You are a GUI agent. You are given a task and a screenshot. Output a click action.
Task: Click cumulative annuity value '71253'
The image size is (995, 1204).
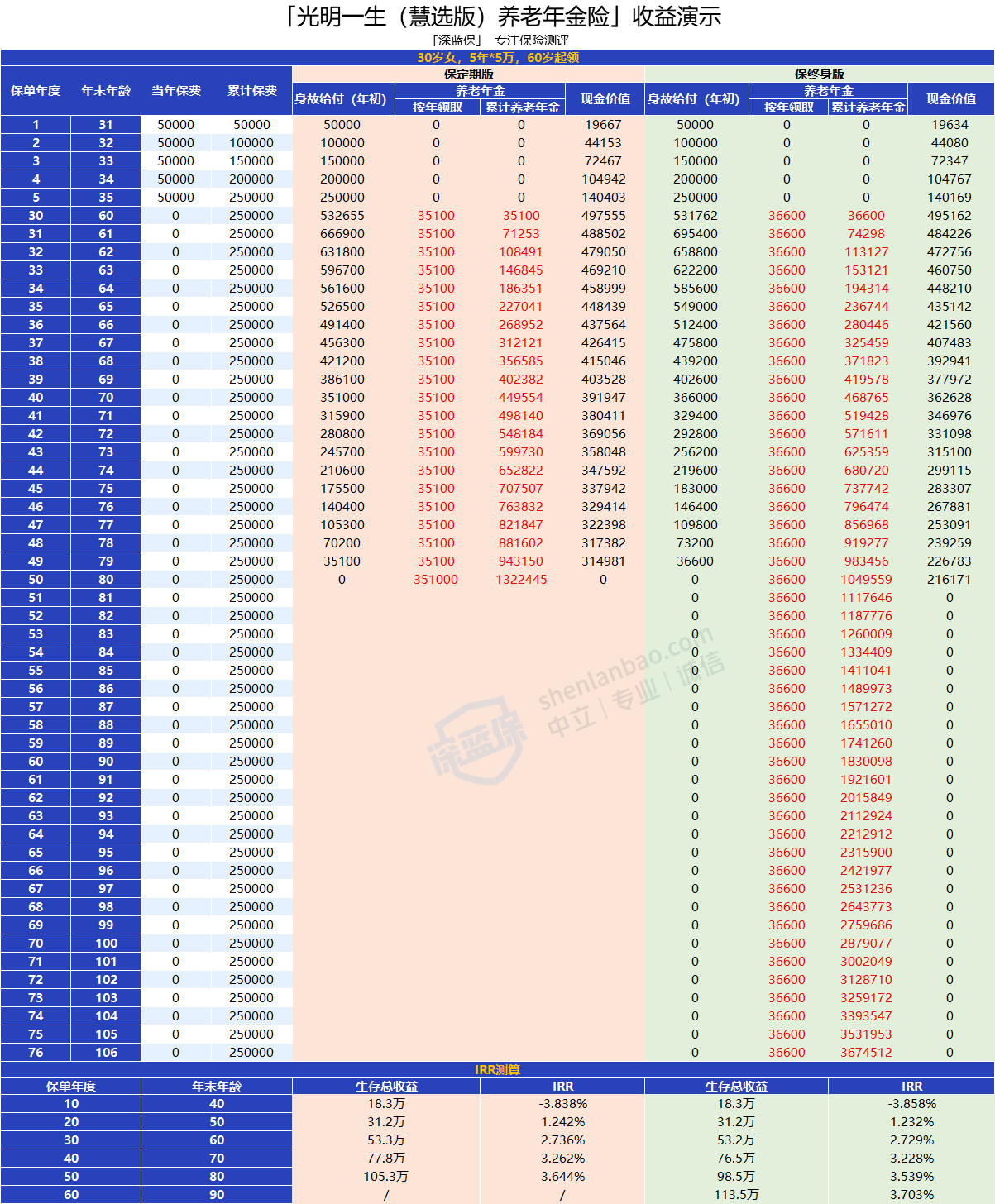point(521,234)
